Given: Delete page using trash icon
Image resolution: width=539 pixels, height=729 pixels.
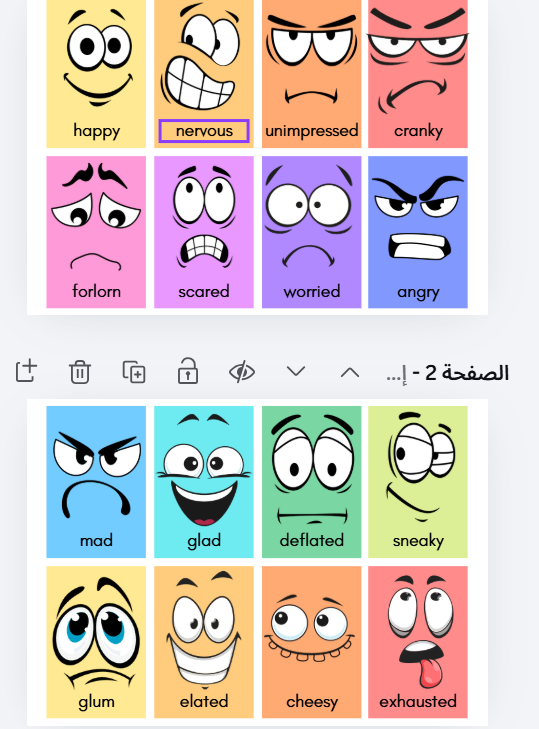Looking at the screenshot, I should coord(80,372).
